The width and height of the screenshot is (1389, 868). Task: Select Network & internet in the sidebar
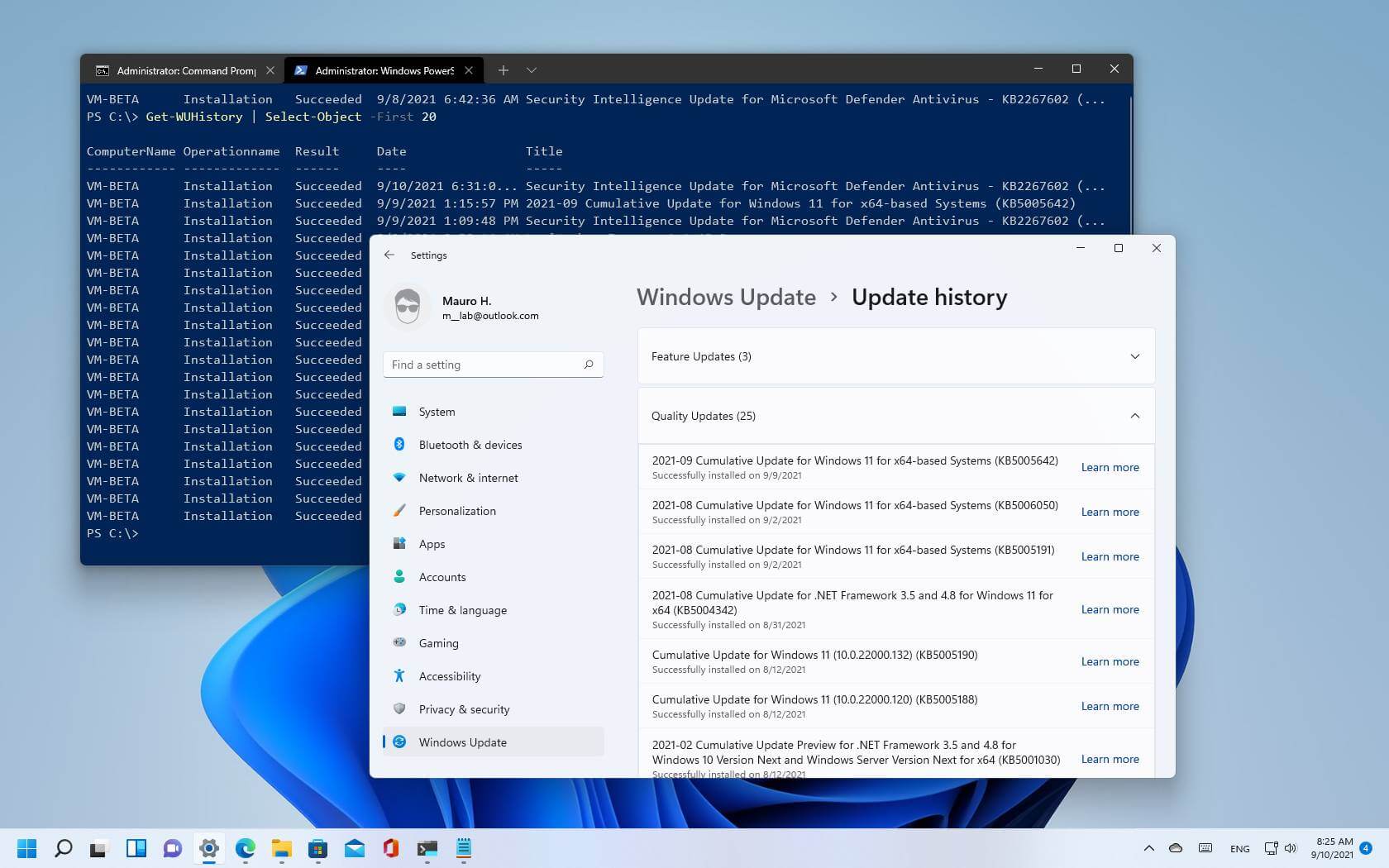coord(468,477)
